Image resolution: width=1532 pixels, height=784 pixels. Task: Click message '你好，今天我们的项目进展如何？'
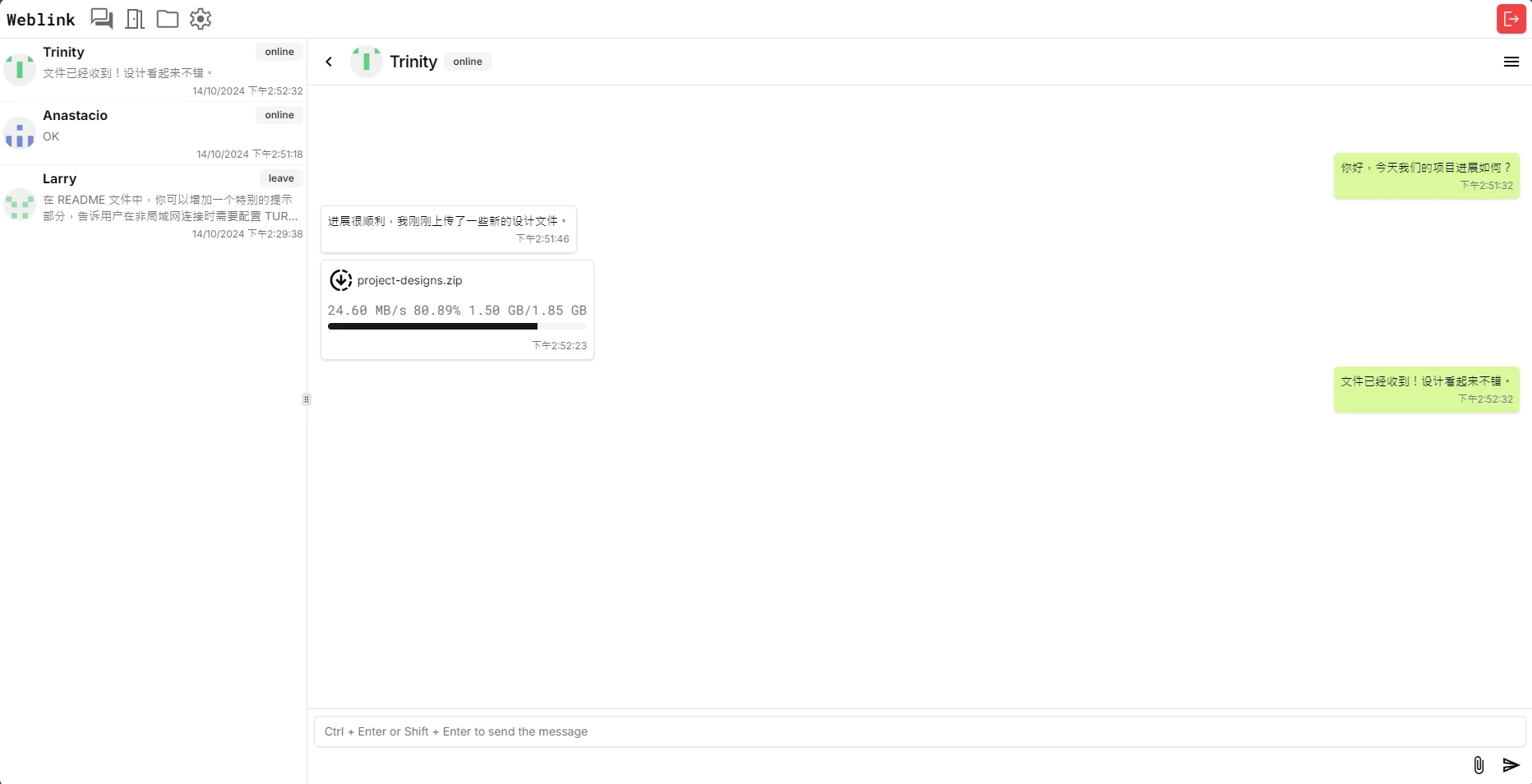point(1427,175)
